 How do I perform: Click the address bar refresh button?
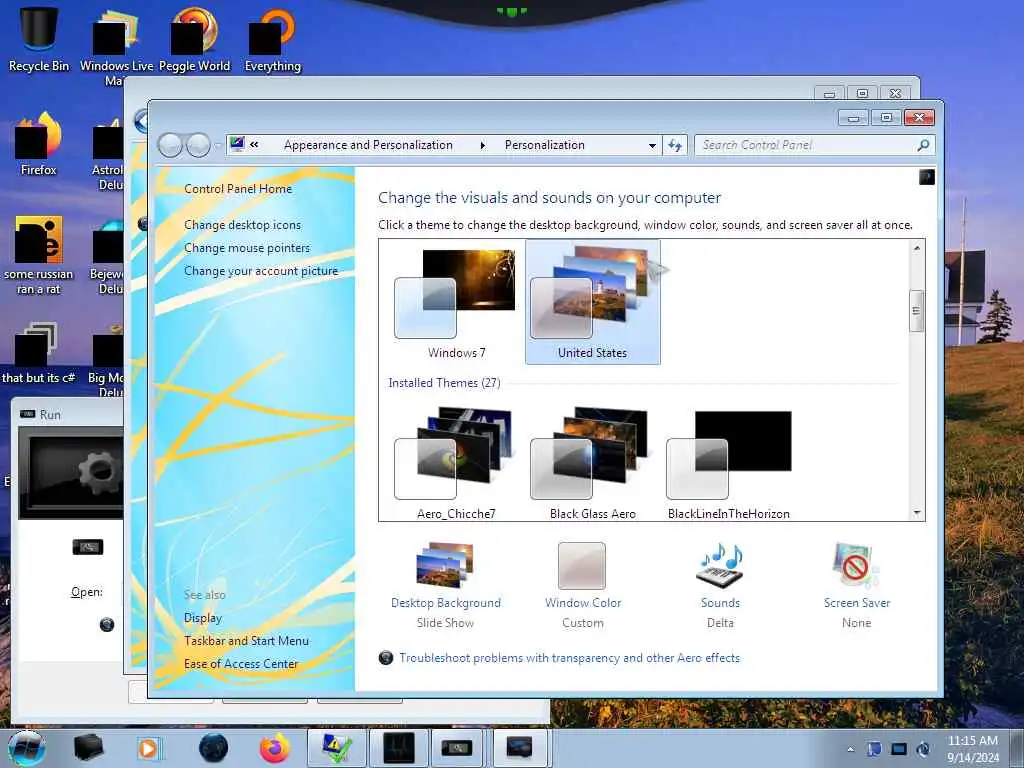[675, 145]
